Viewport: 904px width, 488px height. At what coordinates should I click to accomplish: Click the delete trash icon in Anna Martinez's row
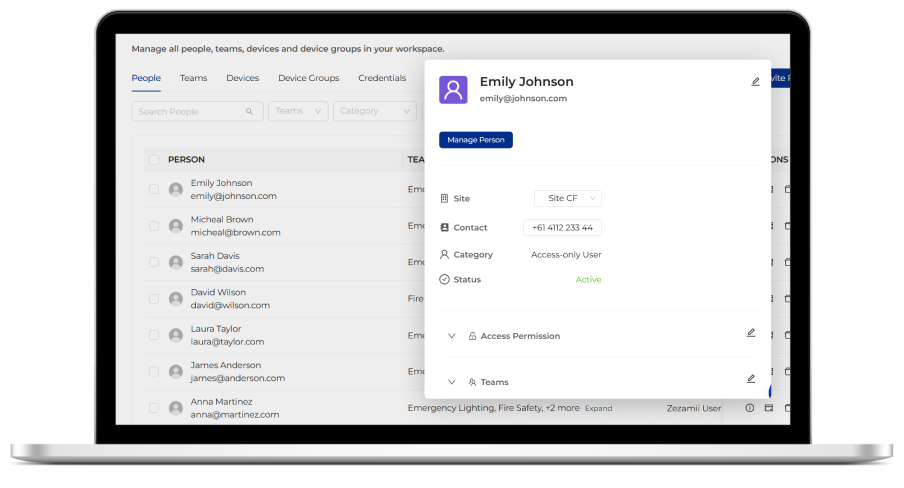pos(787,408)
